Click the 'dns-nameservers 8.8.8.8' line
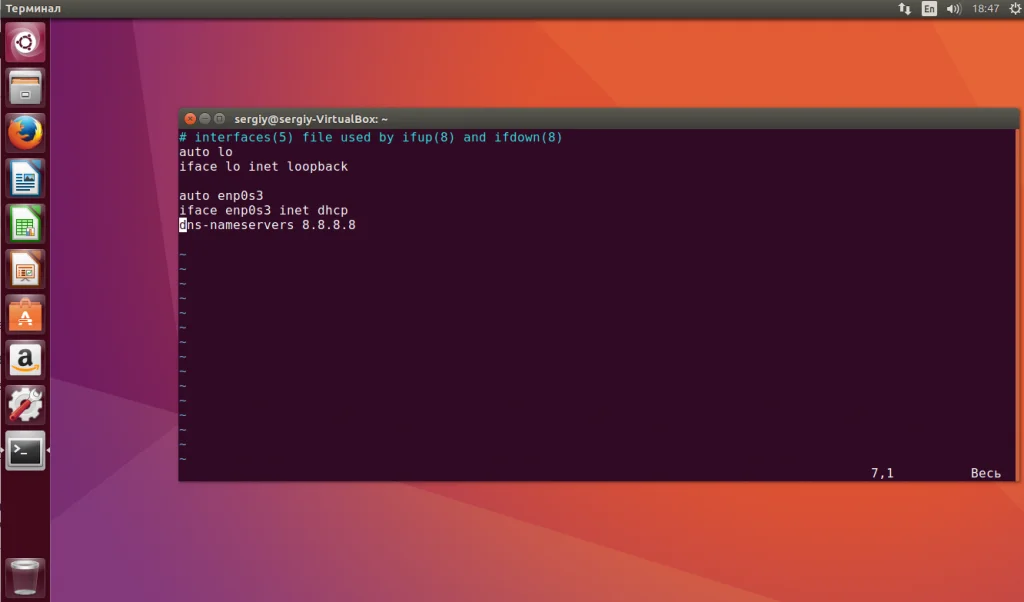The height and width of the screenshot is (602, 1024). pos(267,225)
